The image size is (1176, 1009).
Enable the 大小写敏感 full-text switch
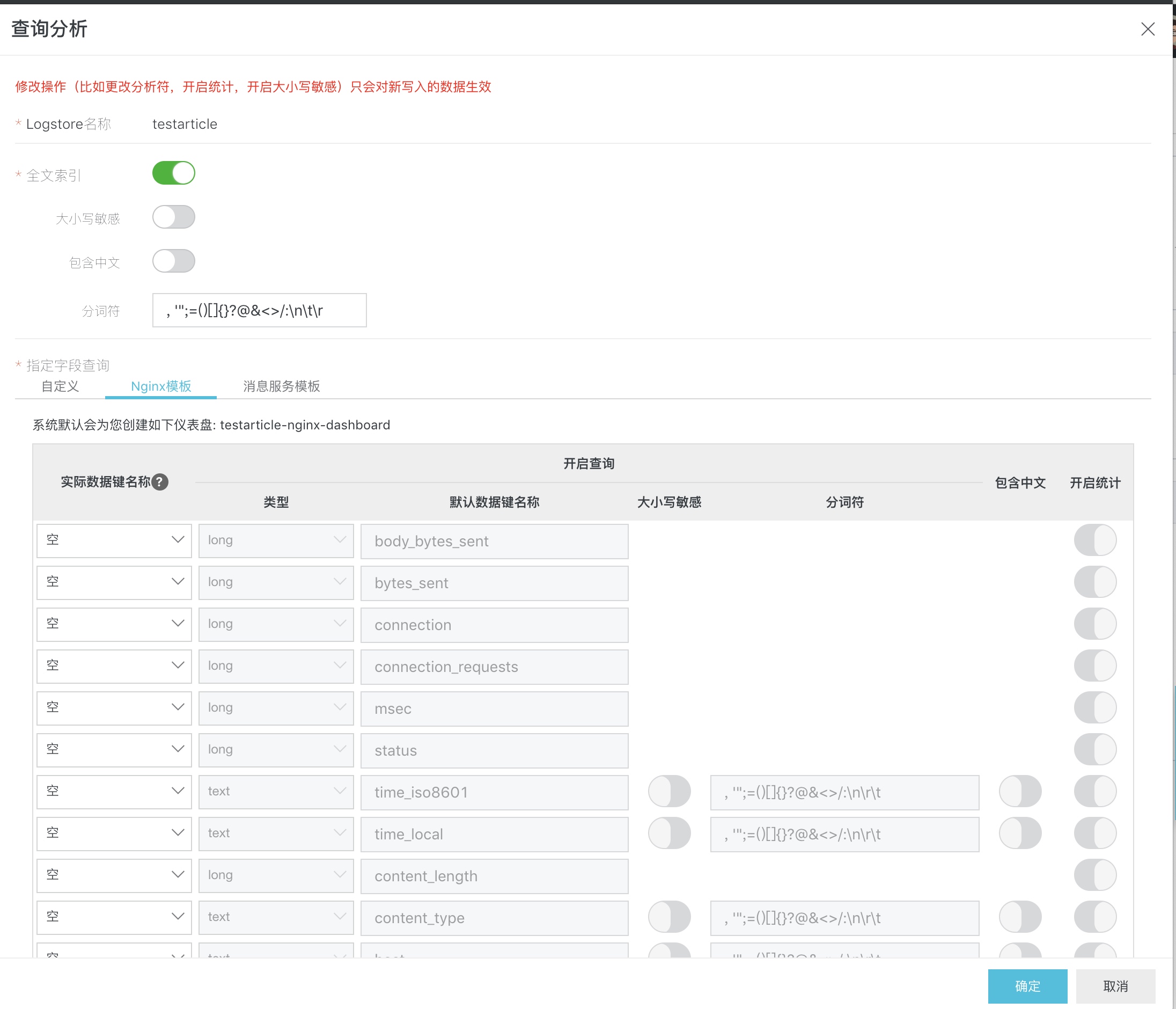pyautogui.click(x=174, y=217)
